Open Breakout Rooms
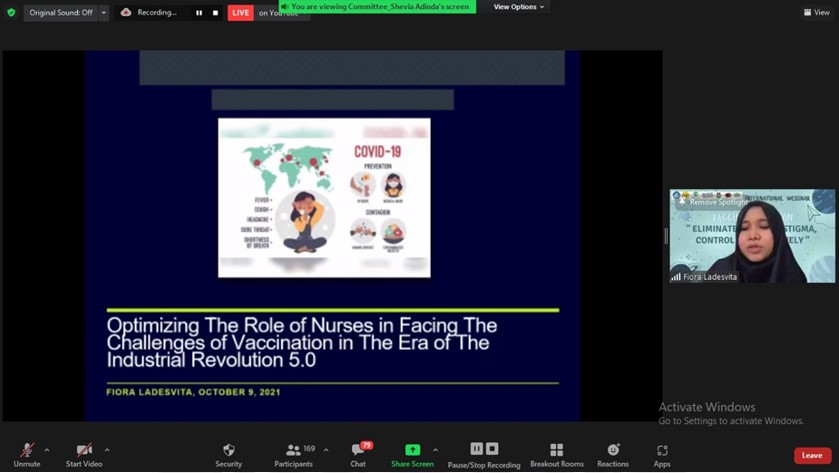This screenshot has width=839, height=473. click(556, 454)
